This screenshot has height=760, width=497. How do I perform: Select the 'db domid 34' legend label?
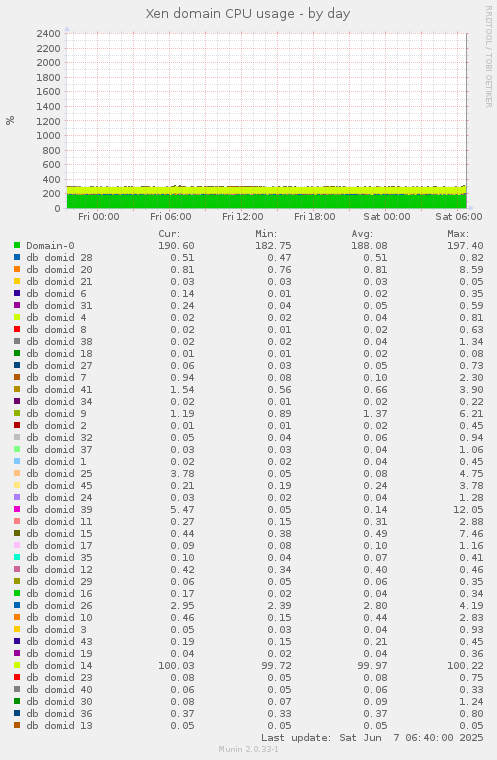tap(59, 402)
